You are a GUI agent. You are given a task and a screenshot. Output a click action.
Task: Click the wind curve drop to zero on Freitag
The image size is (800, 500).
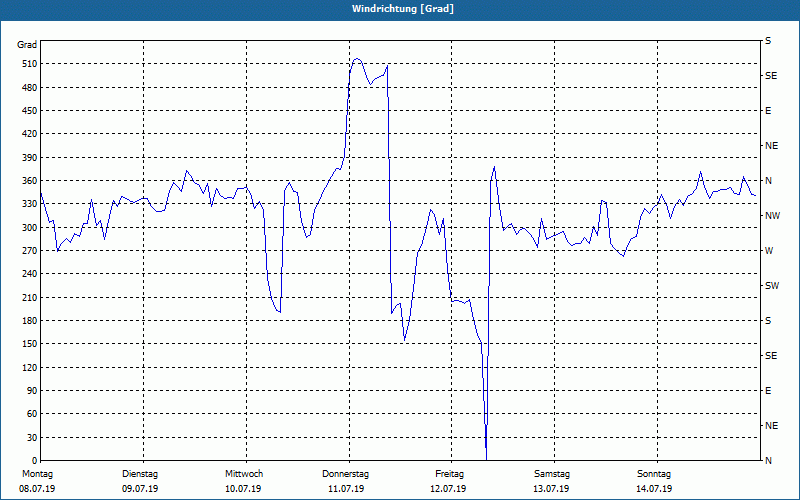pos(486,458)
